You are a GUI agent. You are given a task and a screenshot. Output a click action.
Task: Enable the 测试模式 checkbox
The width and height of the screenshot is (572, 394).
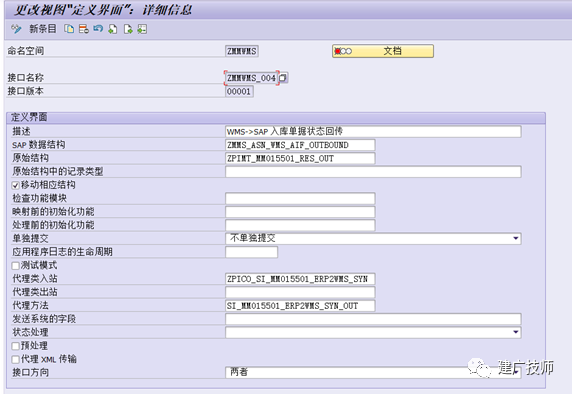tap(15, 266)
